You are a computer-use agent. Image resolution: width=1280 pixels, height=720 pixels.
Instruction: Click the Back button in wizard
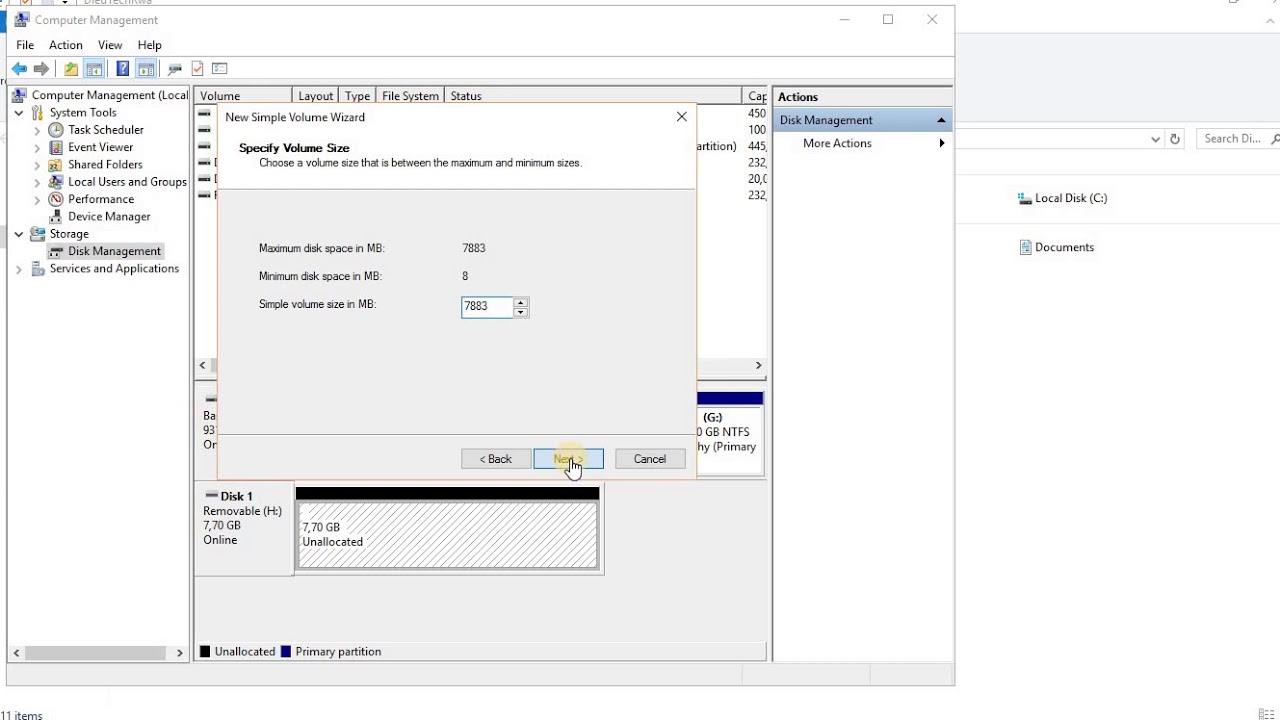[x=496, y=459]
